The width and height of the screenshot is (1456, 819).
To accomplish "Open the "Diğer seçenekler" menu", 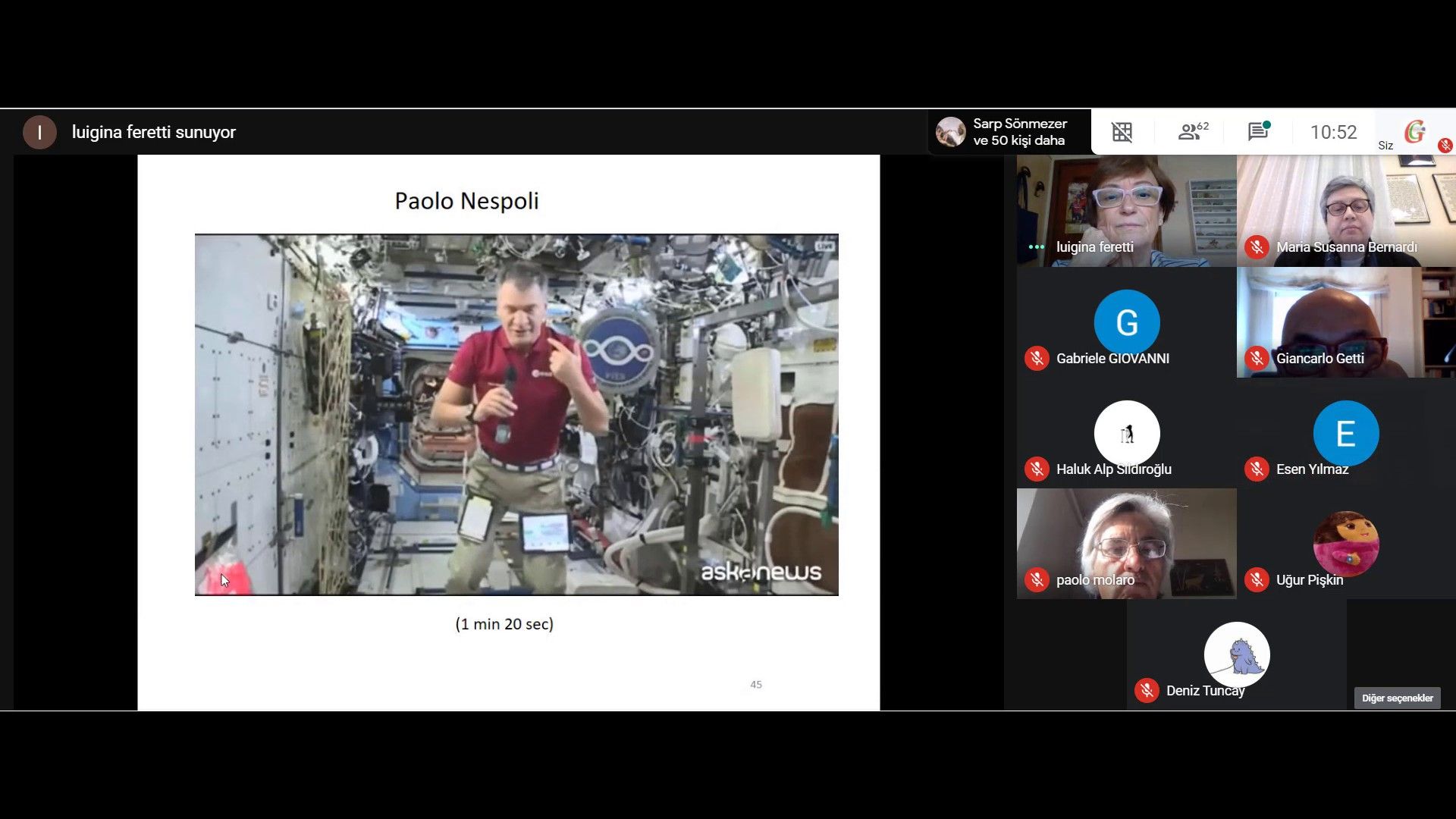I will [1397, 698].
